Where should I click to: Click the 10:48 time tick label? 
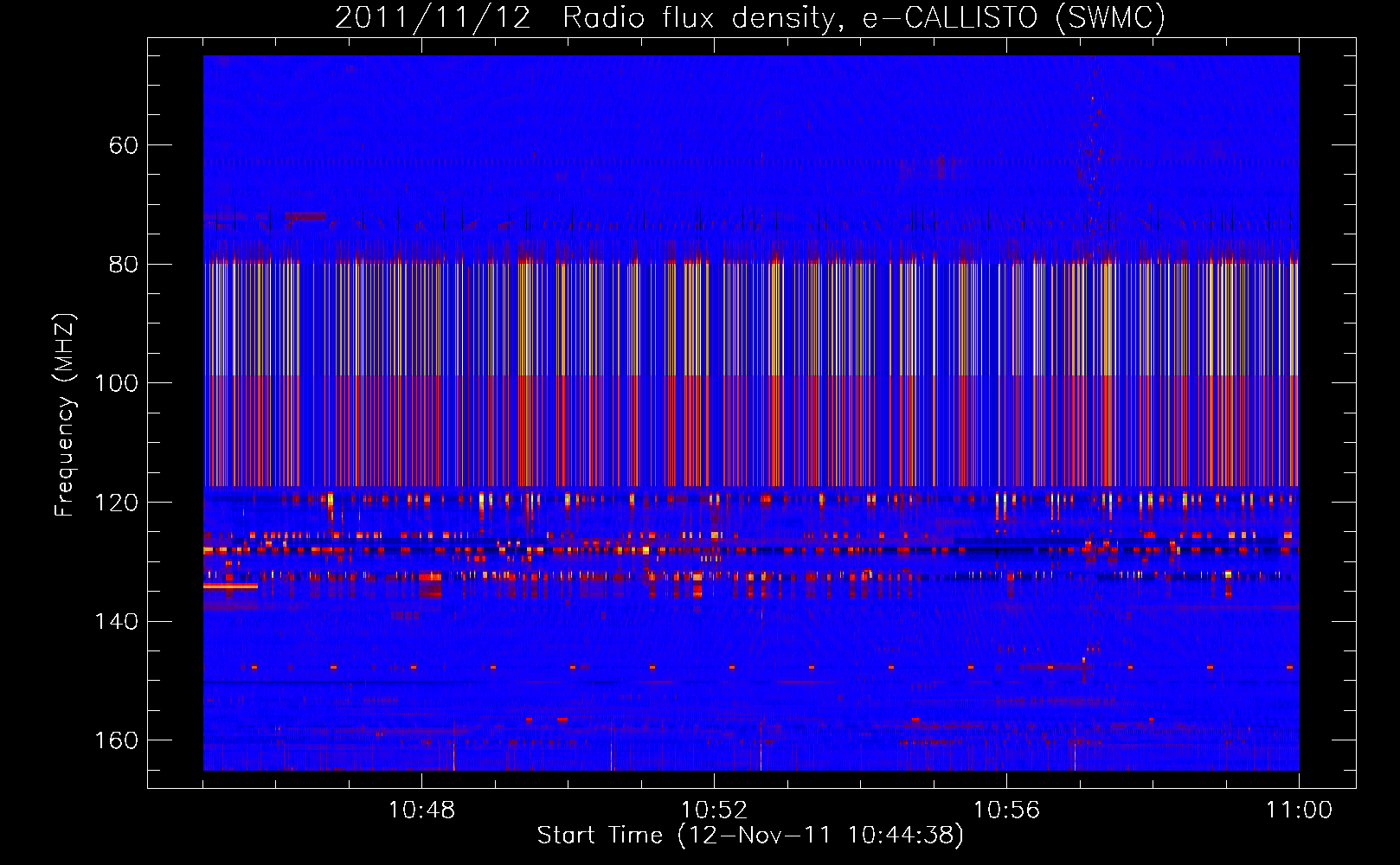[421, 811]
